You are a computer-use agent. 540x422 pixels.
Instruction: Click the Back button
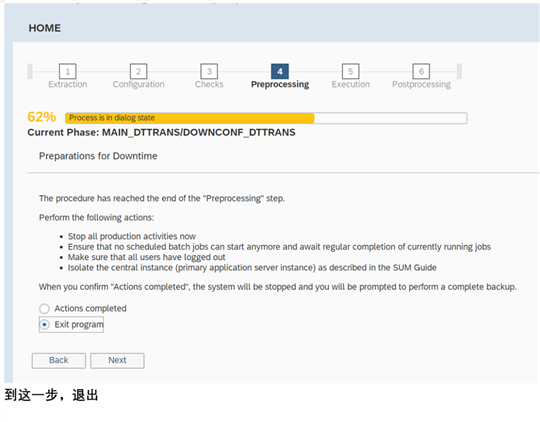tap(59, 360)
